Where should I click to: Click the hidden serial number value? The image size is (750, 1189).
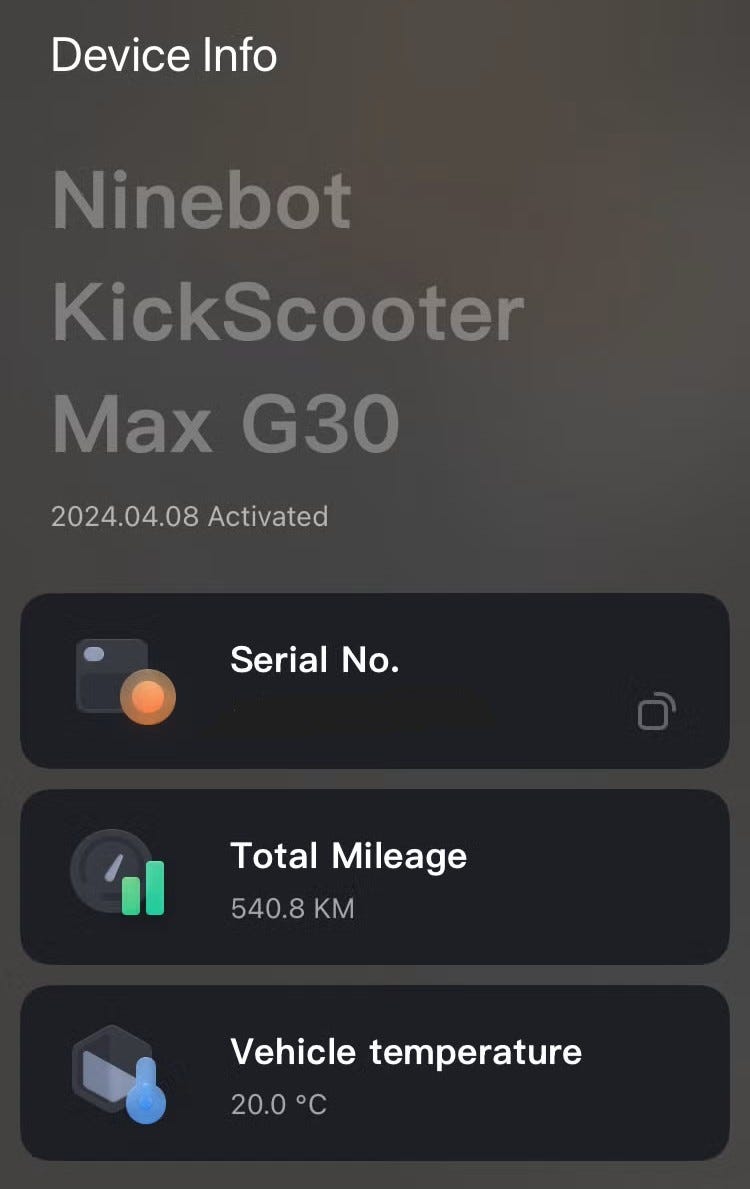tap(360, 709)
